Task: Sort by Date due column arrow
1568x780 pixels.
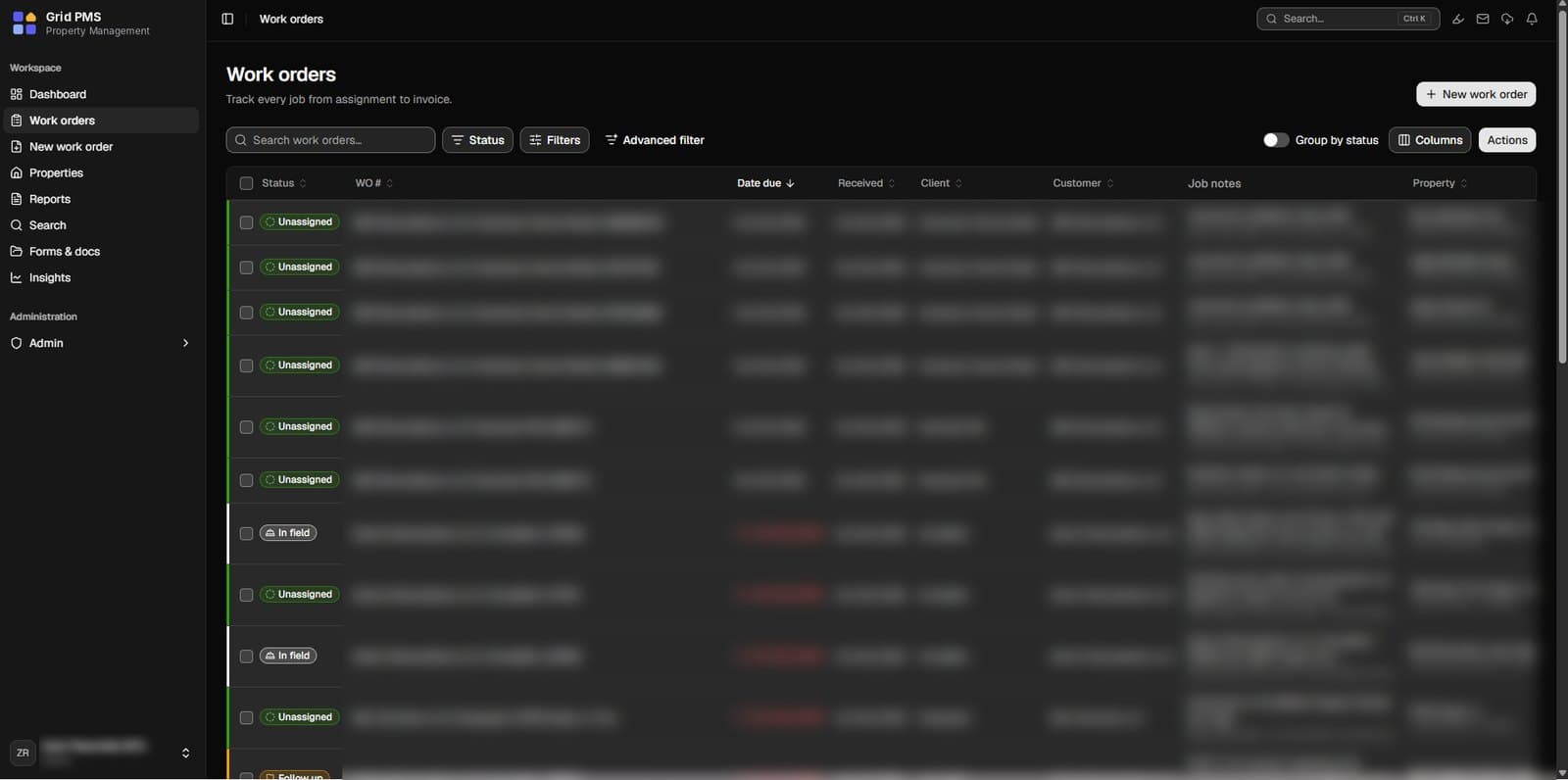Action: tap(790, 183)
